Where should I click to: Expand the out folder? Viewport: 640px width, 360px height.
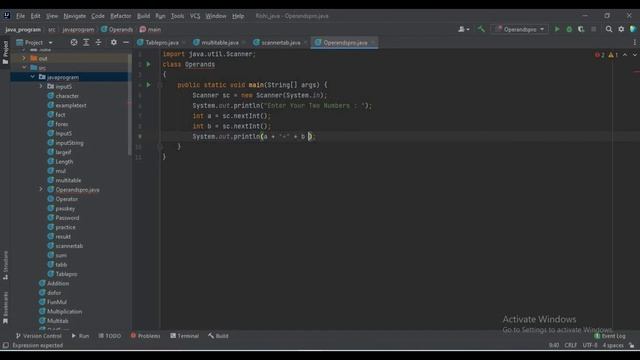tap(24, 58)
